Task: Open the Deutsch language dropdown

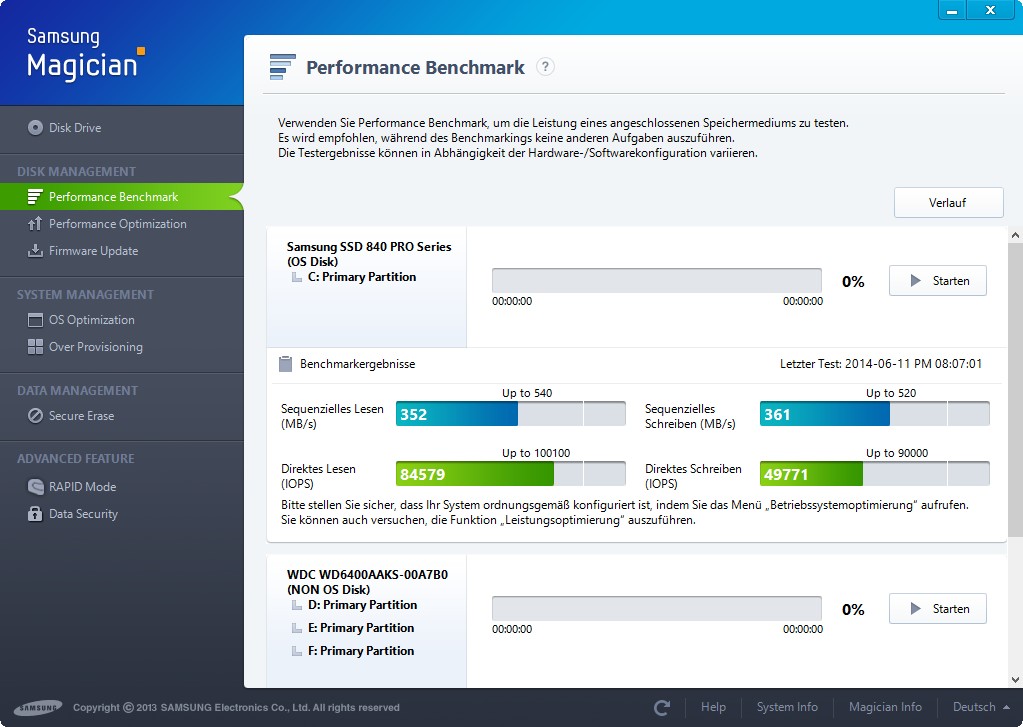Action: (981, 707)
